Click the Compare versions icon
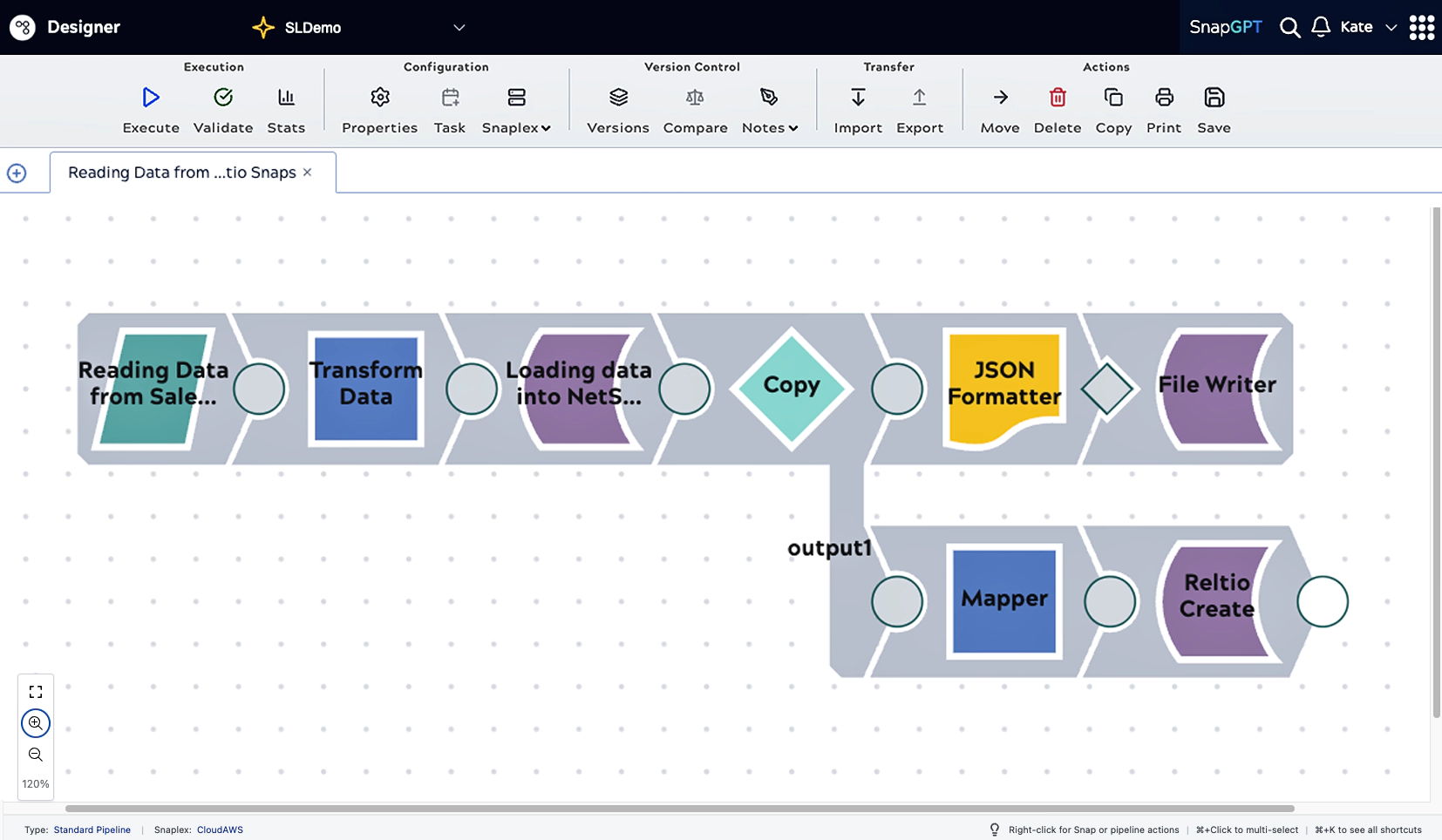Image resolution: width=1442 pixels, height=840 pixels. pos(695,97)
